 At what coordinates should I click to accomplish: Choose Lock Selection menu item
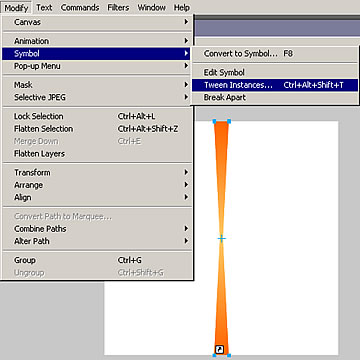coord(96,116)
